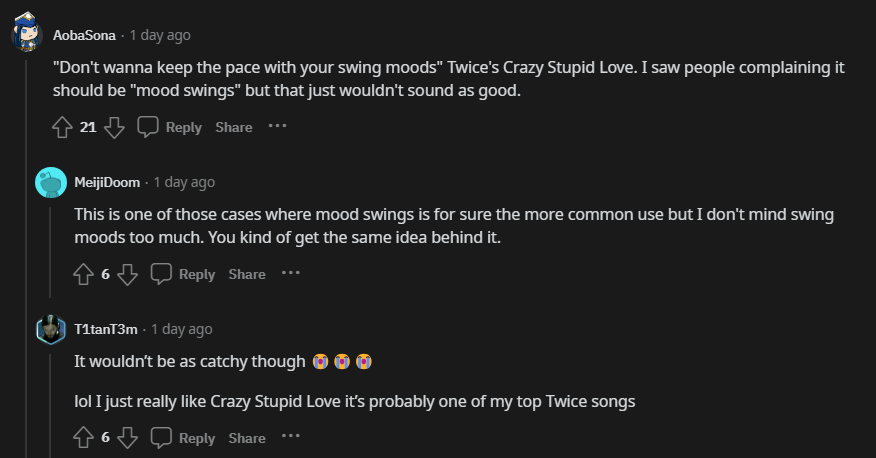Screen dimensions: 876x458
Task: Open AobaSona's avatar profile picture
Action: [27, 35]
